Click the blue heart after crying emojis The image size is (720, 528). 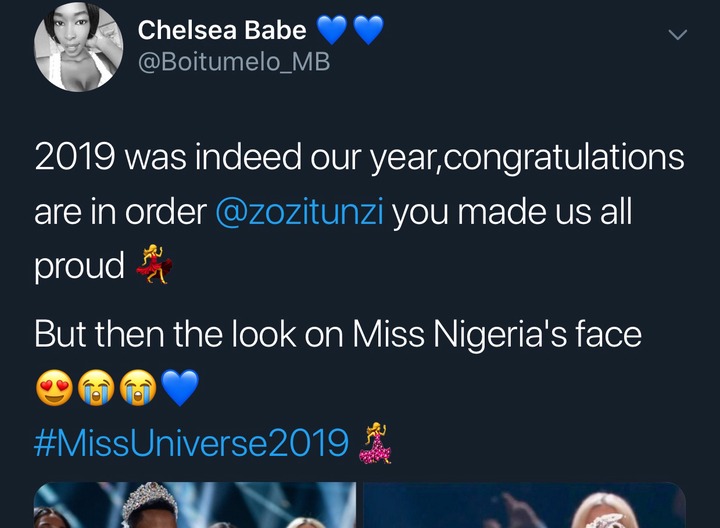(182, 387)
